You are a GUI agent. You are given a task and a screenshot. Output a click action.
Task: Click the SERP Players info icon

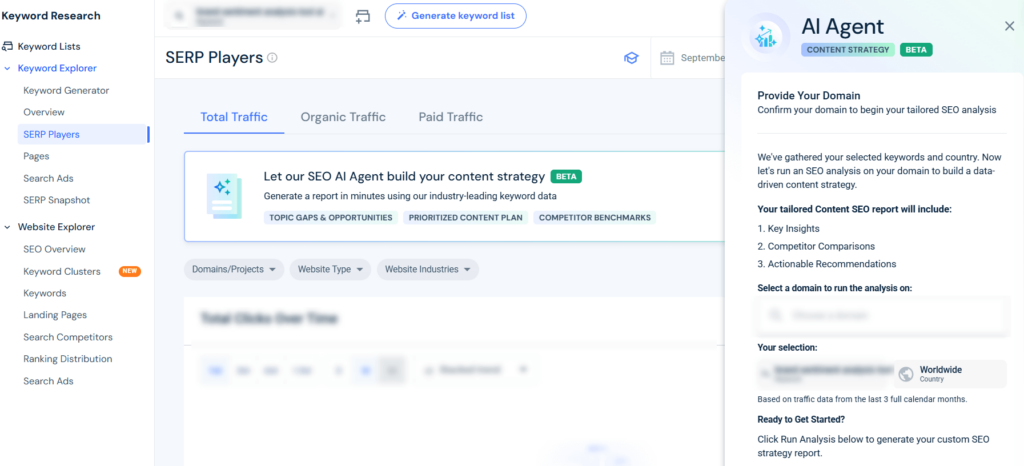point(272,58)
